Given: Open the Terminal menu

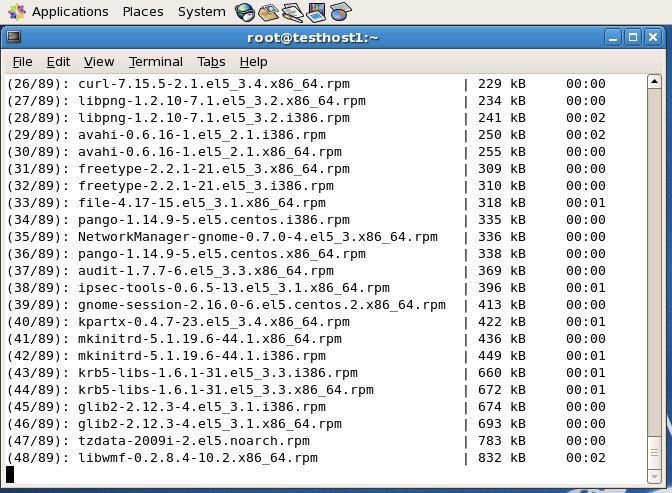Looking at the screenshot, I should (x=155, y=61).
